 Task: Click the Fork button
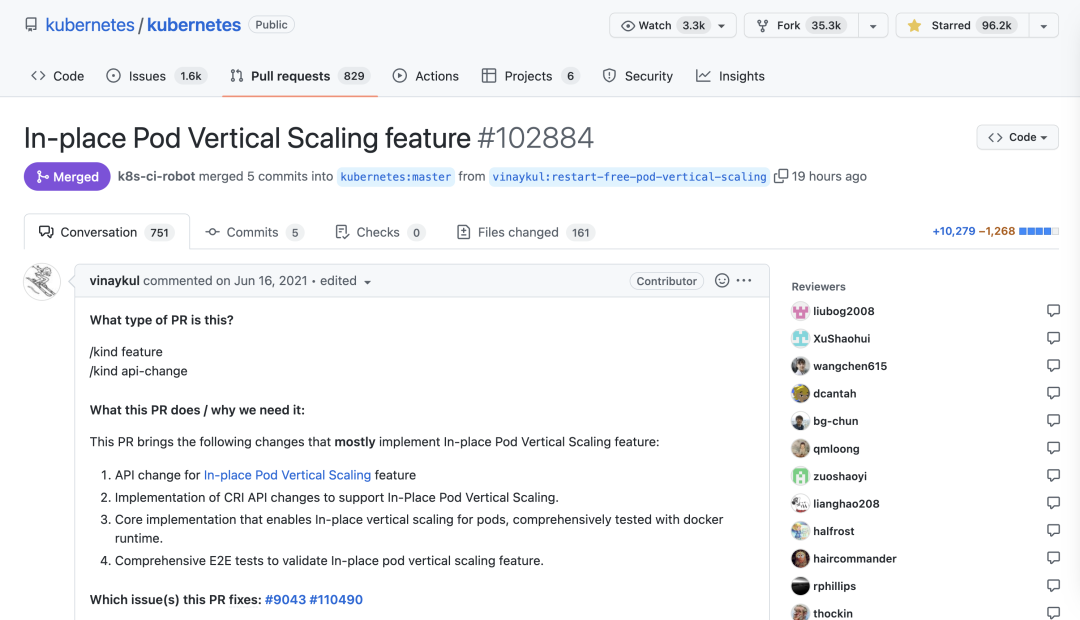[801, 25]
